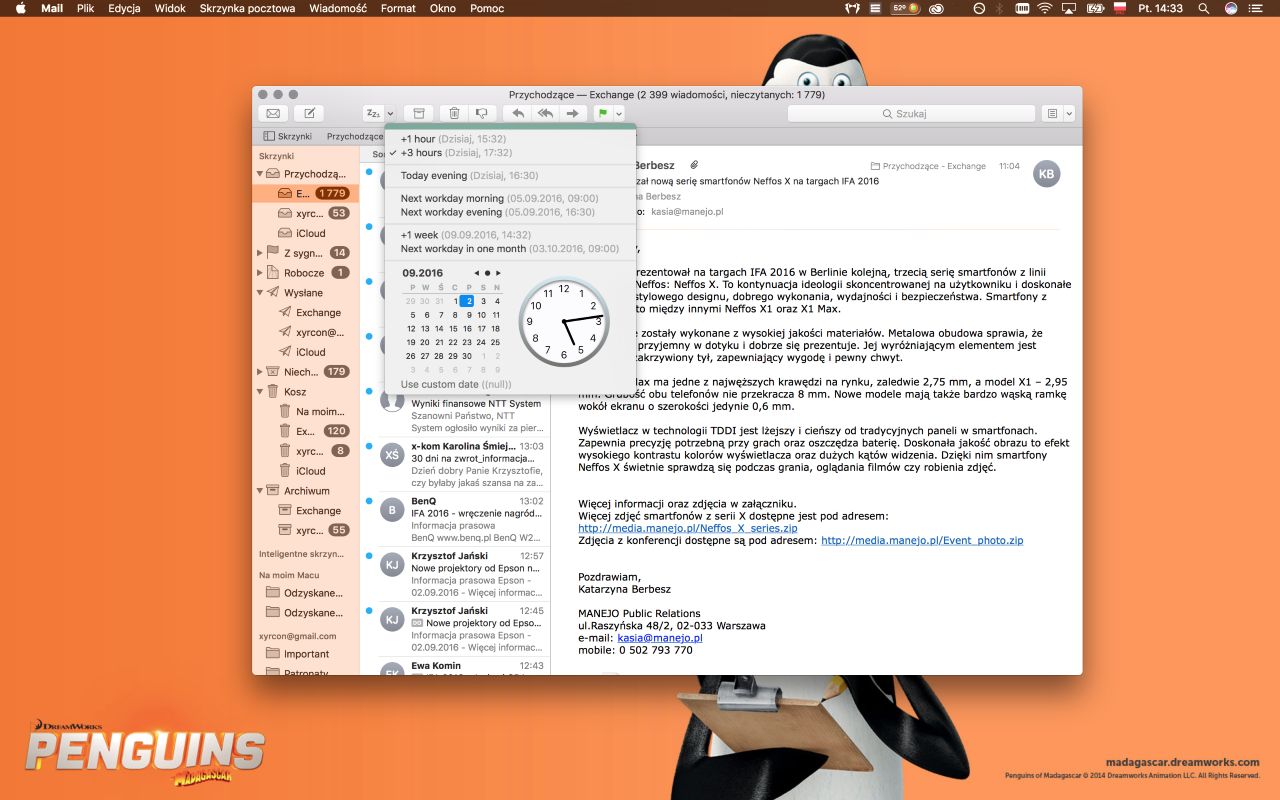Open the view options dropdown right of search
The image size is (1280, 800).
click(x=1069, y=114)
